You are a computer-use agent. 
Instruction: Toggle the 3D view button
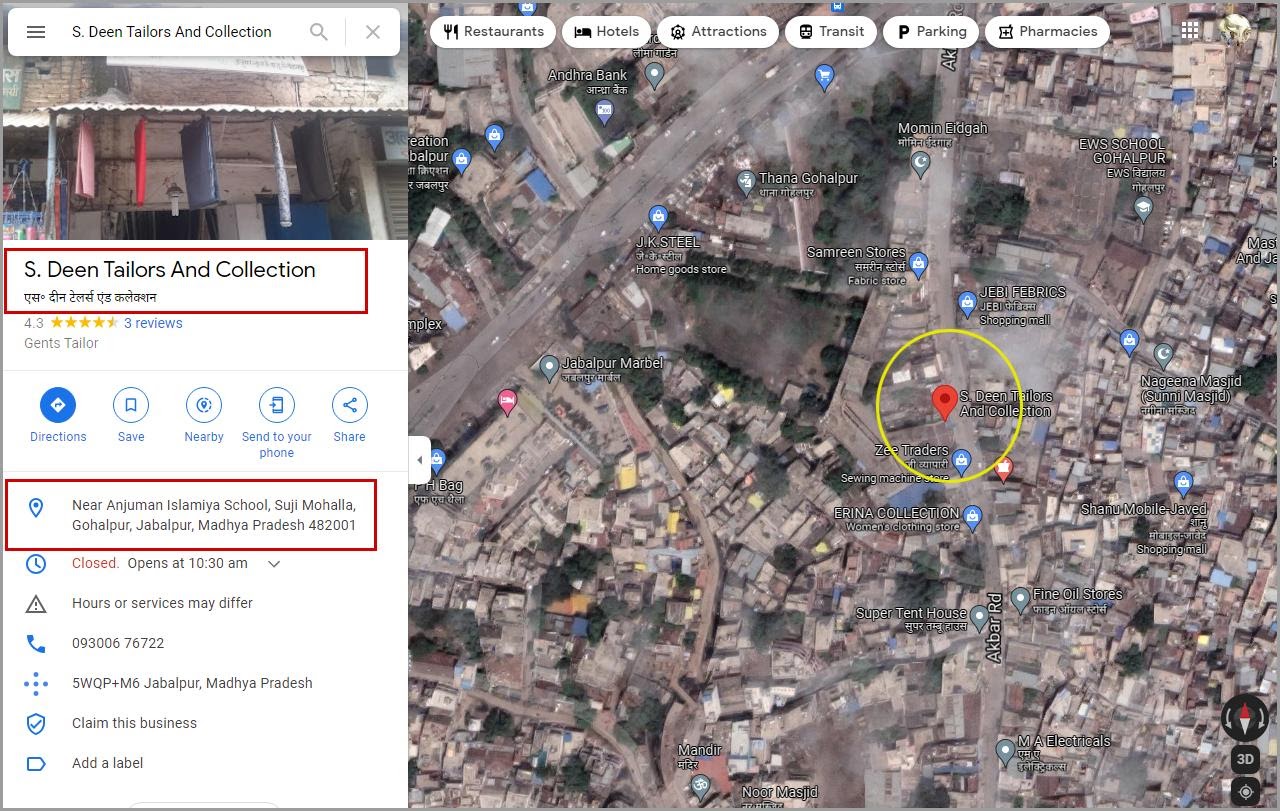point(1245,759)
